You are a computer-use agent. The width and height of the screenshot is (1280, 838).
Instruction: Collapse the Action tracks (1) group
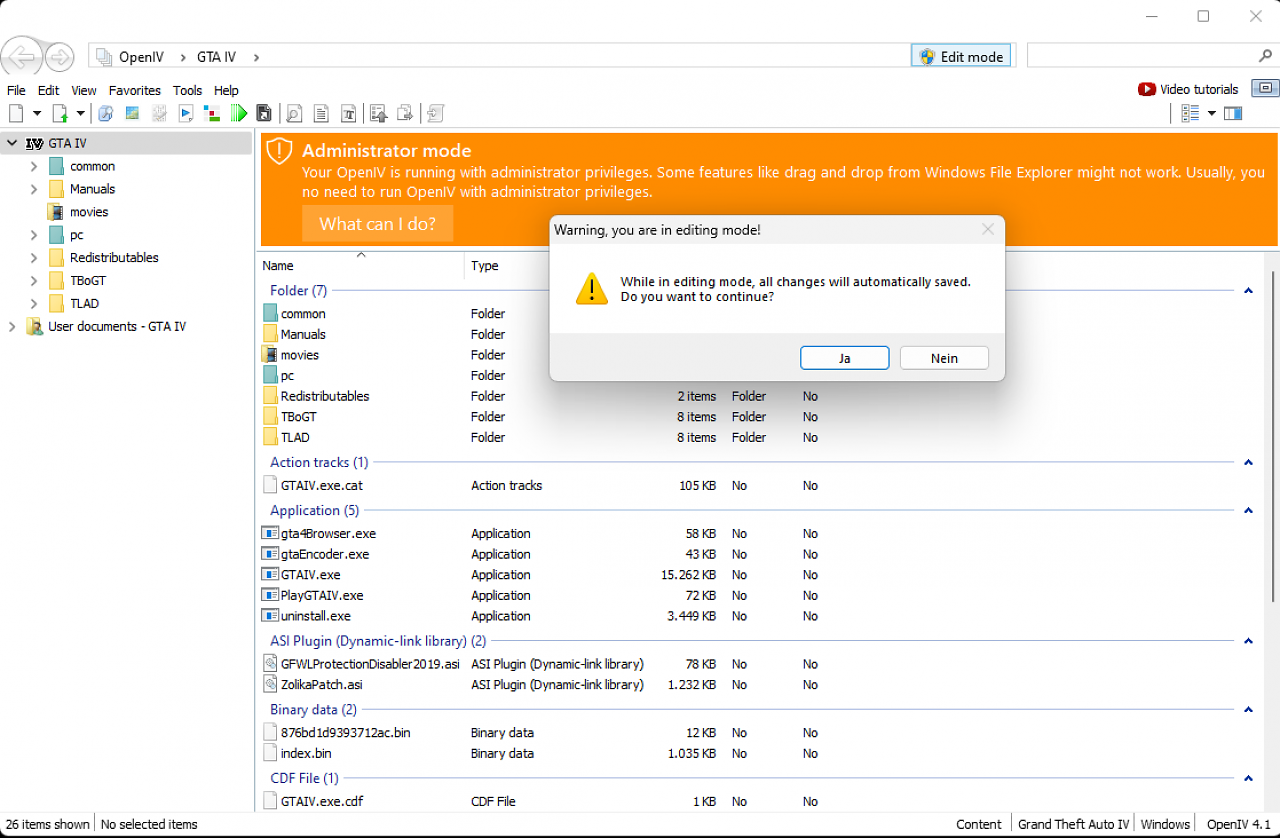[1248, 463]
